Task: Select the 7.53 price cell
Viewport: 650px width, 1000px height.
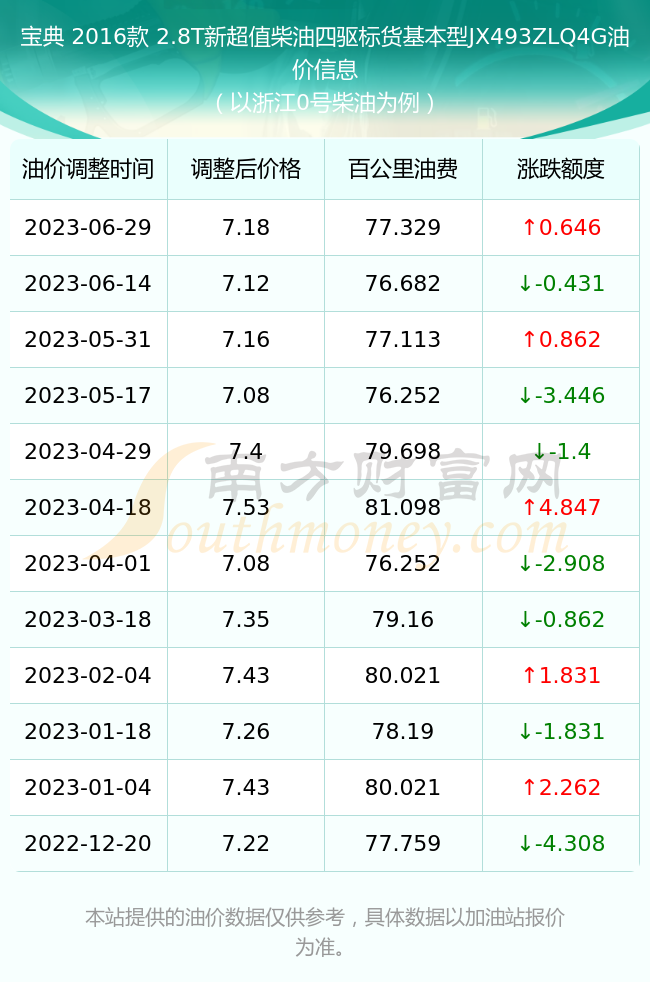Action: 246,508
